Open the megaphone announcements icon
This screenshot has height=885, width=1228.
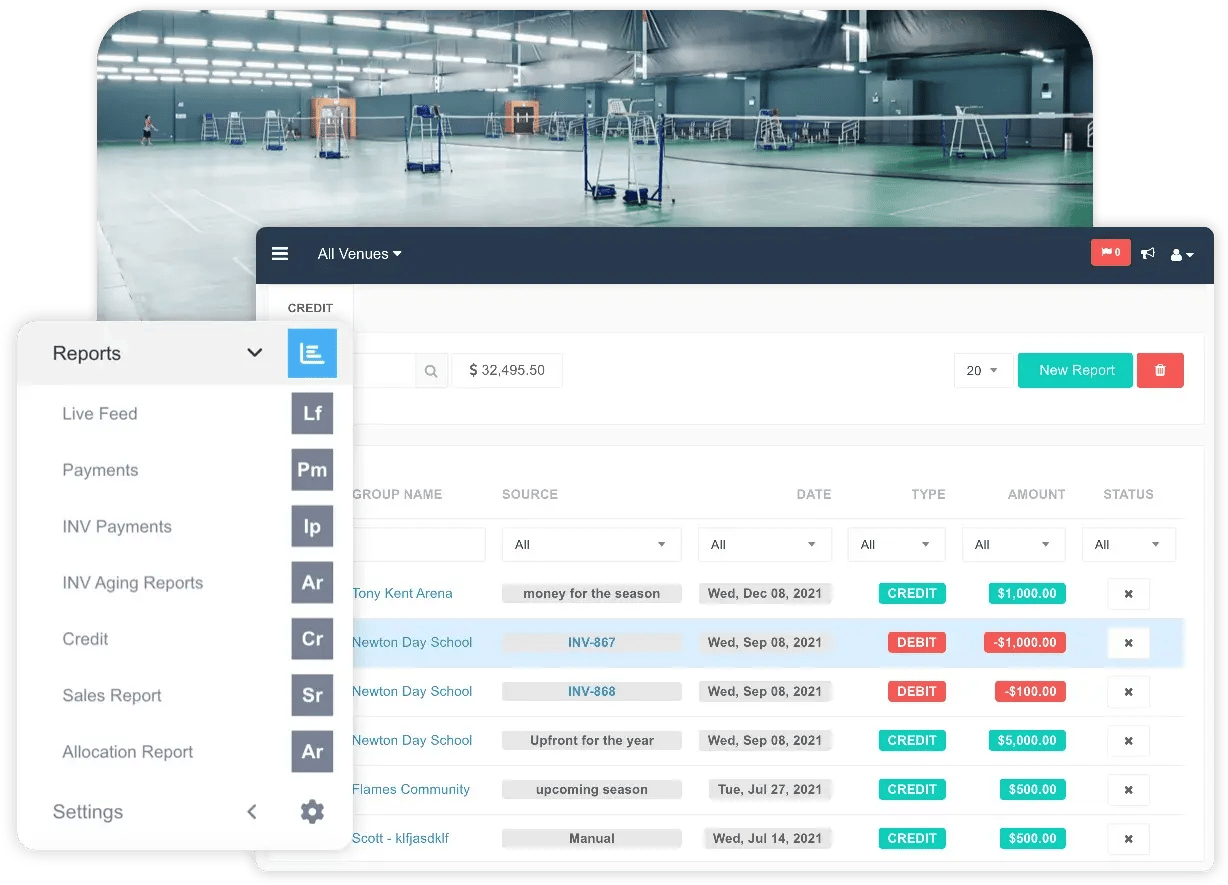point(1148,254)
